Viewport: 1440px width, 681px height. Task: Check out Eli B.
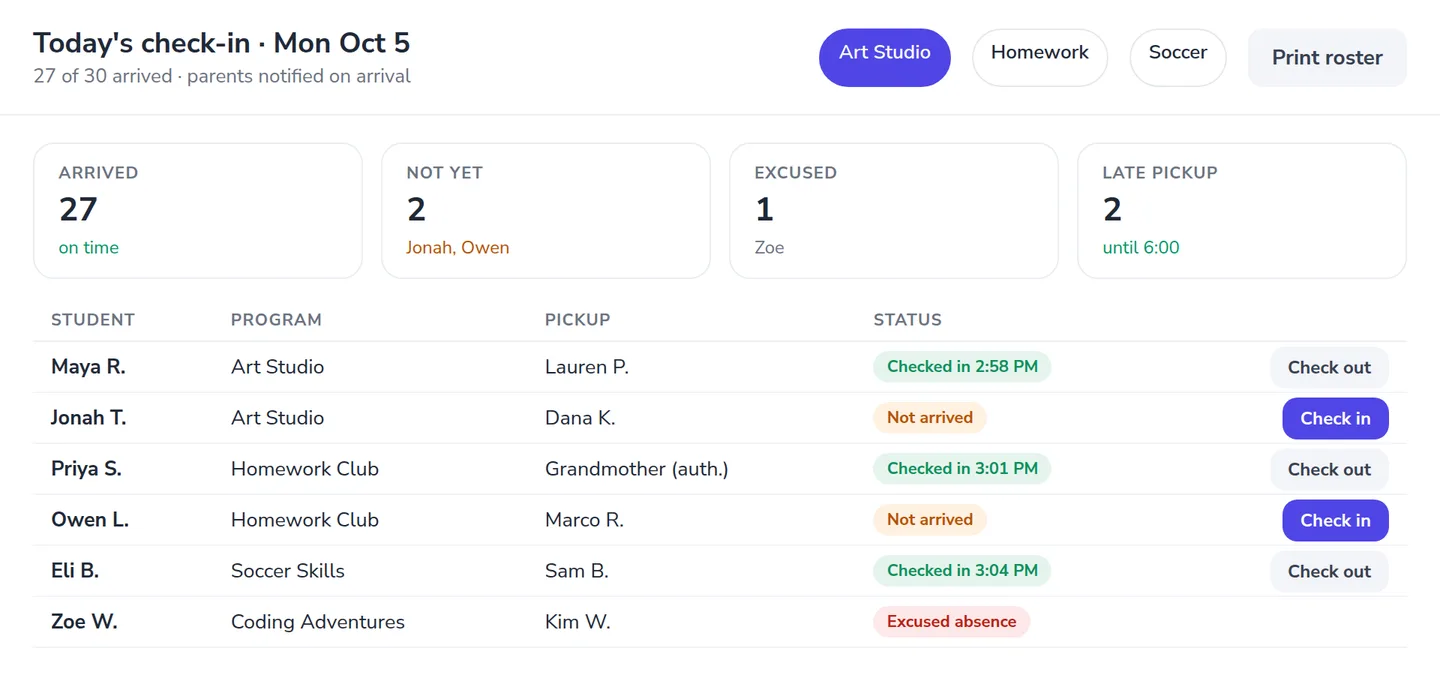click(1329, 571)
